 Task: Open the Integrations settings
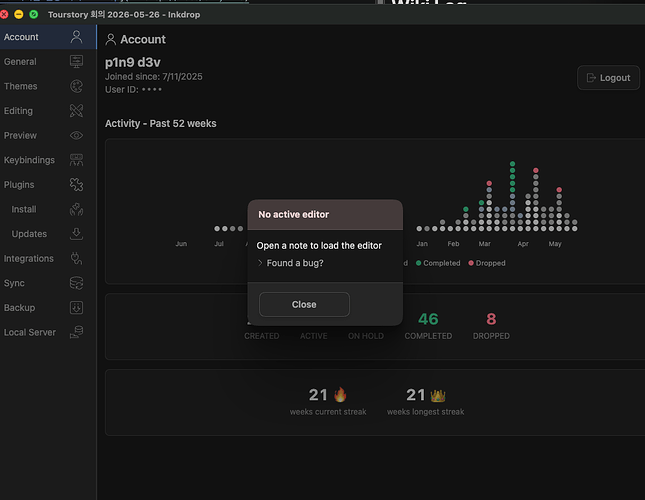[48, 259]
